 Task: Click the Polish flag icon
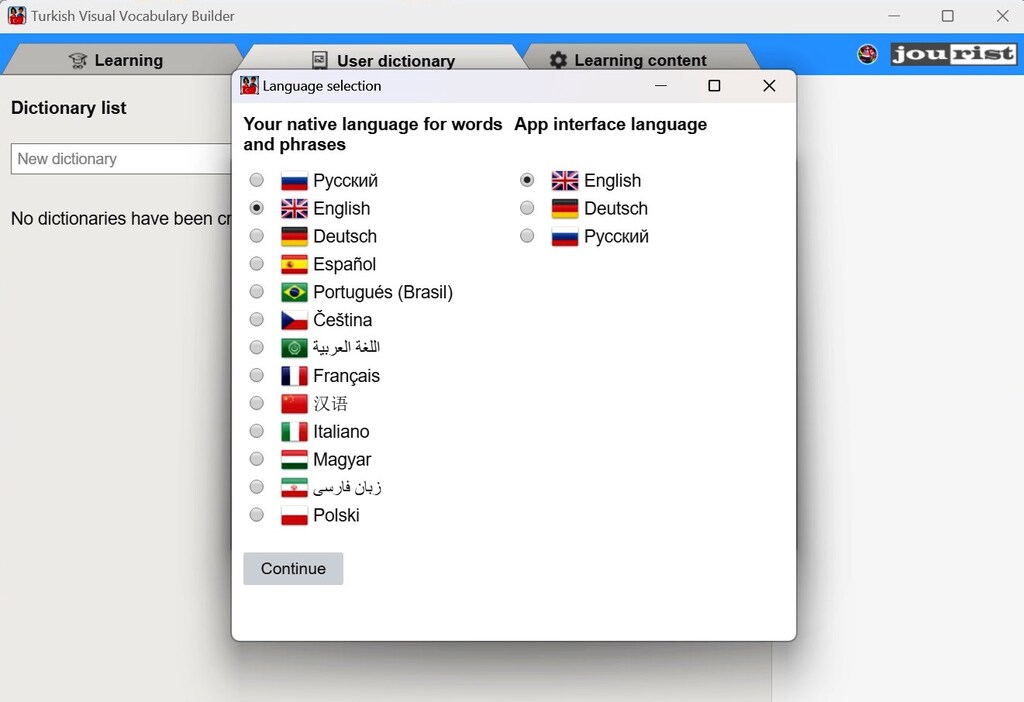[x=295, y=516]
